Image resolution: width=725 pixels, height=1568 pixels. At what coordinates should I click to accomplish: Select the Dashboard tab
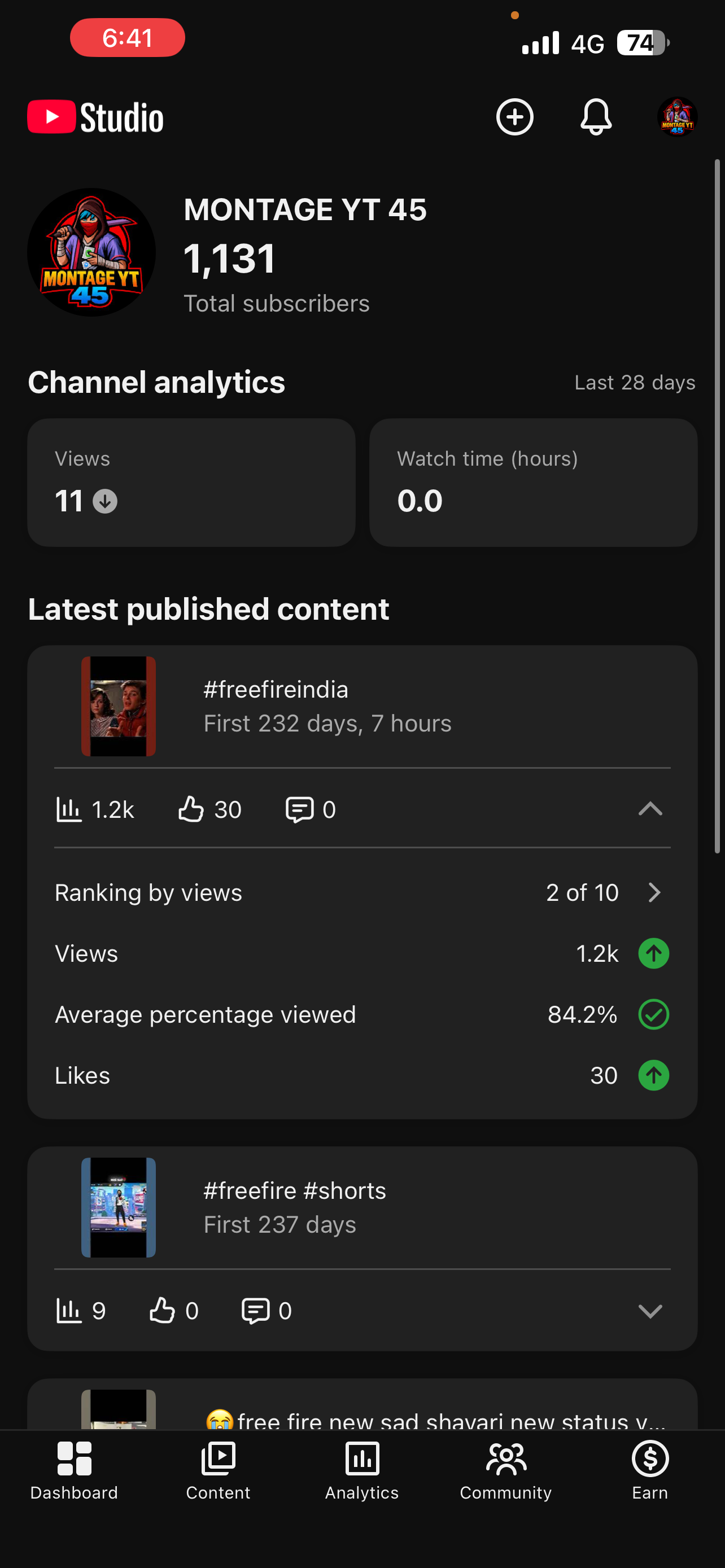pyautogui.click(x=75, y=1470)
